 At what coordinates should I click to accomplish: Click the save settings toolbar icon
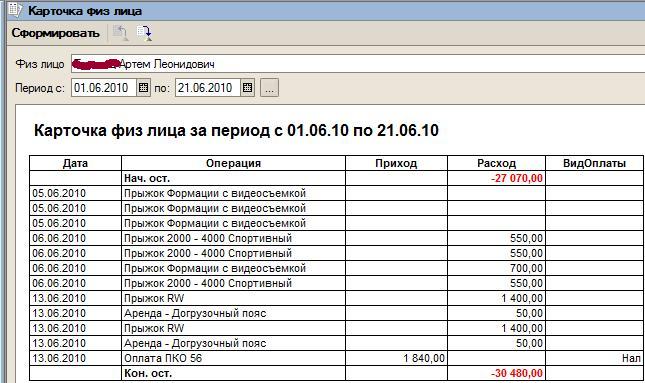click(x=144, y=33)
